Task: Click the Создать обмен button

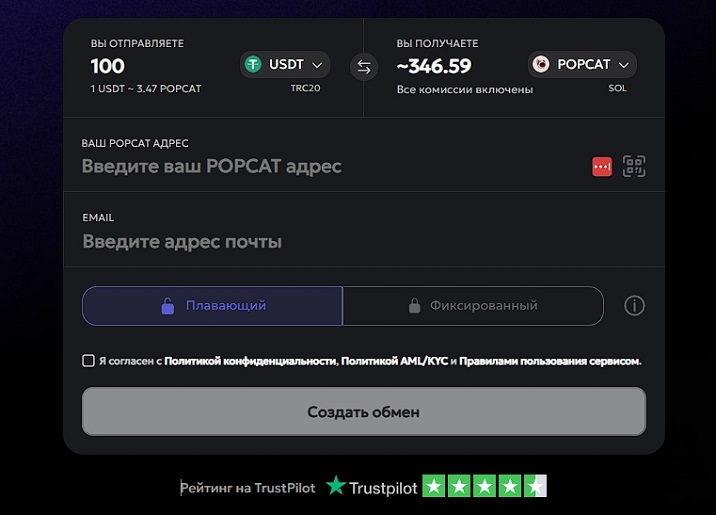Action: coord(364,411)
